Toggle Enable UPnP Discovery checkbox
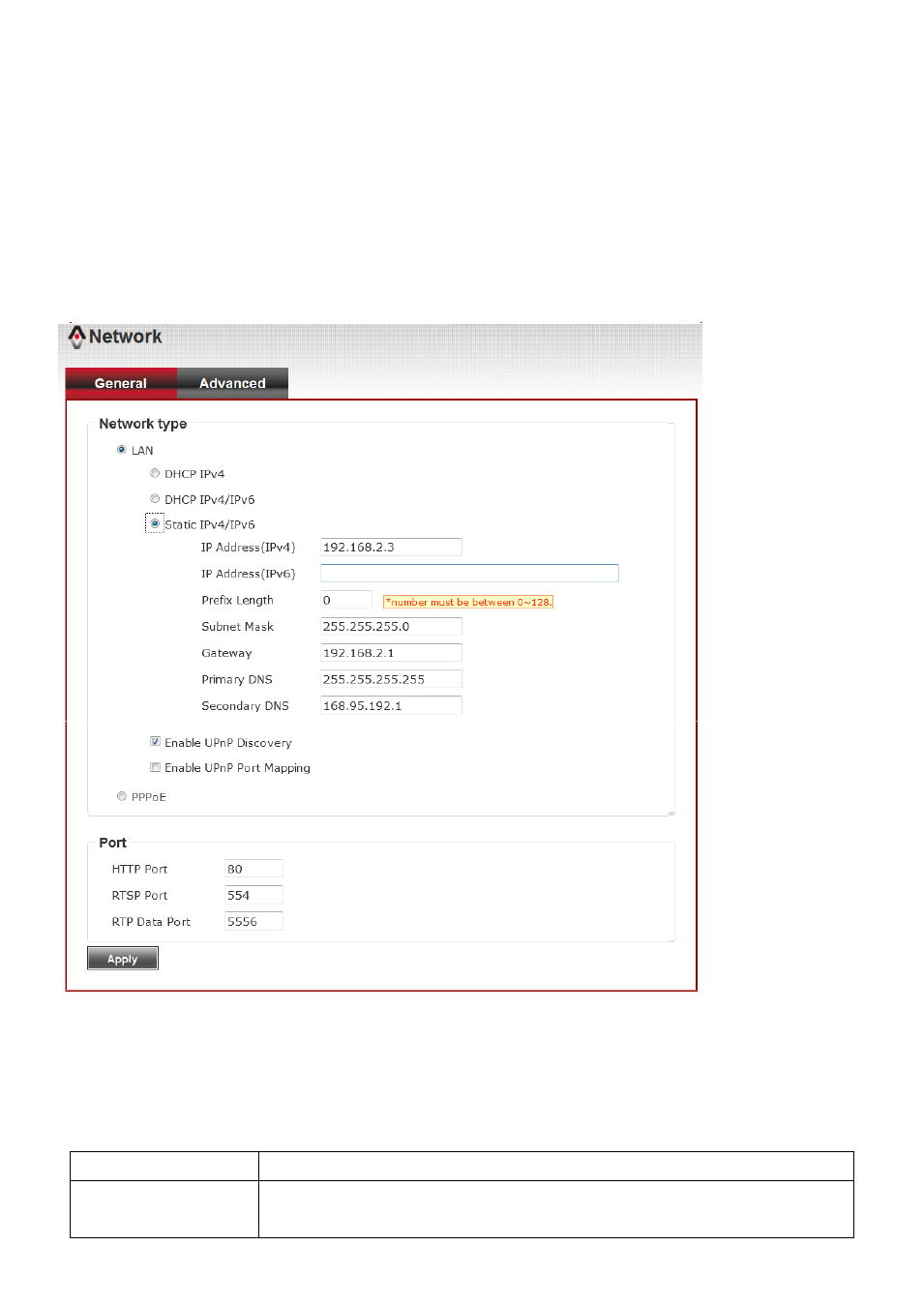The height and width of the screenshot is (1306, 924). [x=155, y=742]
